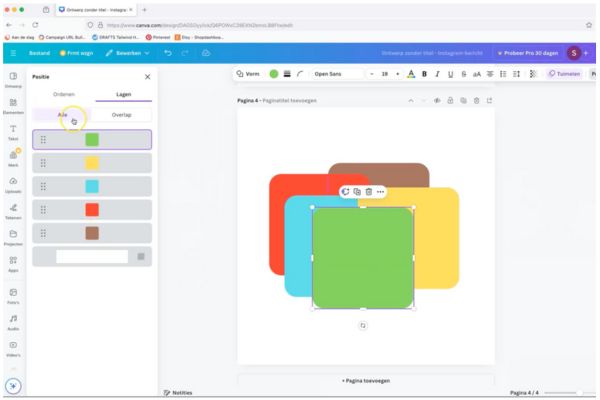Open the green shape fill color swatch in the toolbar
The width and height of the screenshot is (600, 400).
pyautogui.click(x=274, y=74)
